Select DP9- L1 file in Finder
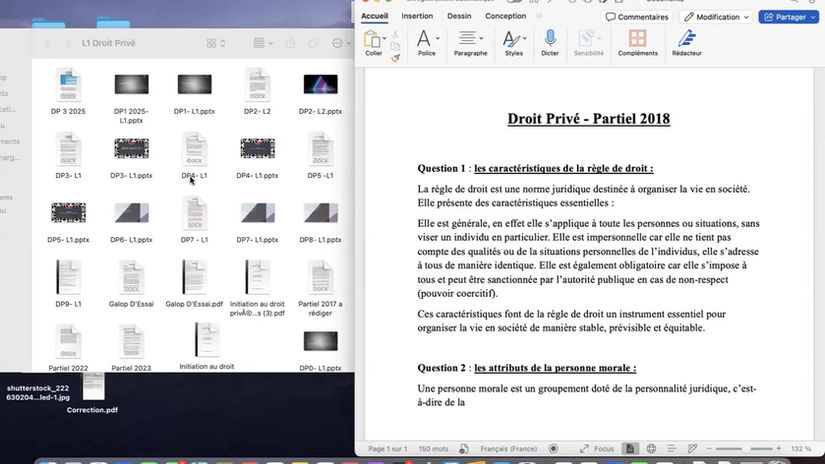The width and height of the screenshot is (825, 464). pyautogui.click(x=68, y=284)
